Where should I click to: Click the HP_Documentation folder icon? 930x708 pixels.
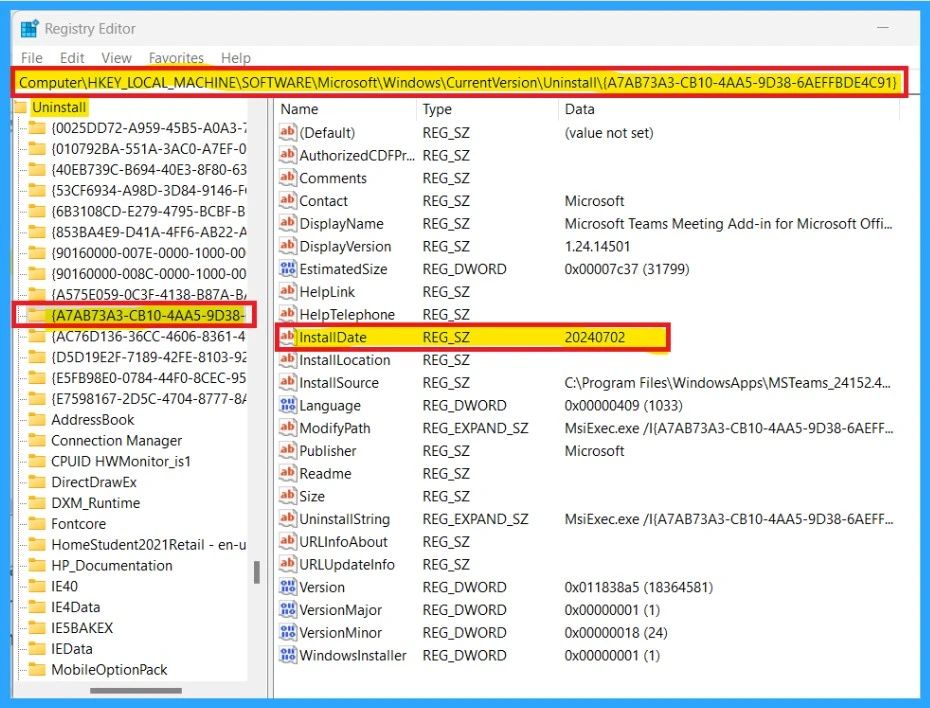click(37, 565)
